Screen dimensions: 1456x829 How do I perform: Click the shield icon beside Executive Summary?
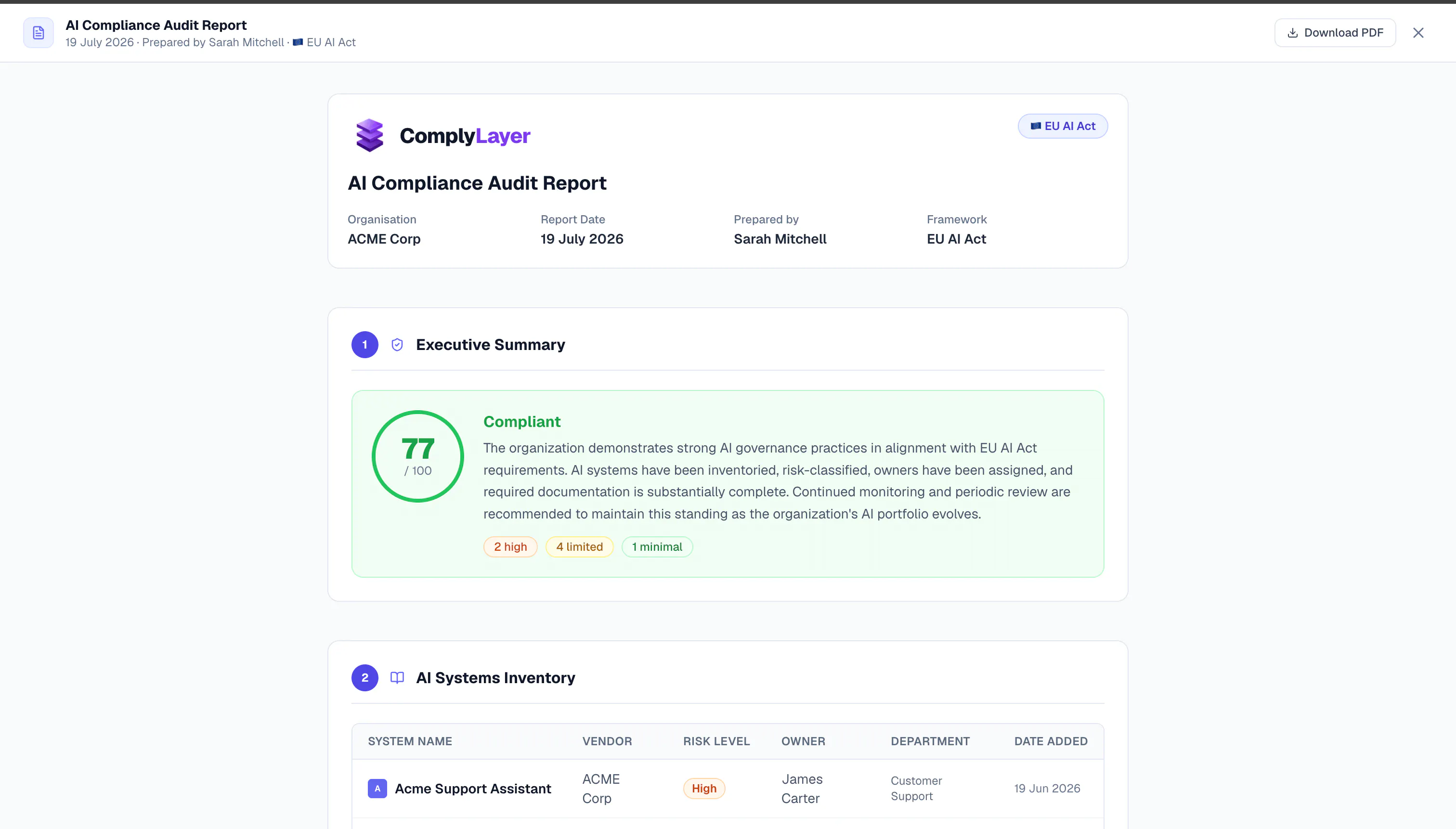click(x=397, y=345)
